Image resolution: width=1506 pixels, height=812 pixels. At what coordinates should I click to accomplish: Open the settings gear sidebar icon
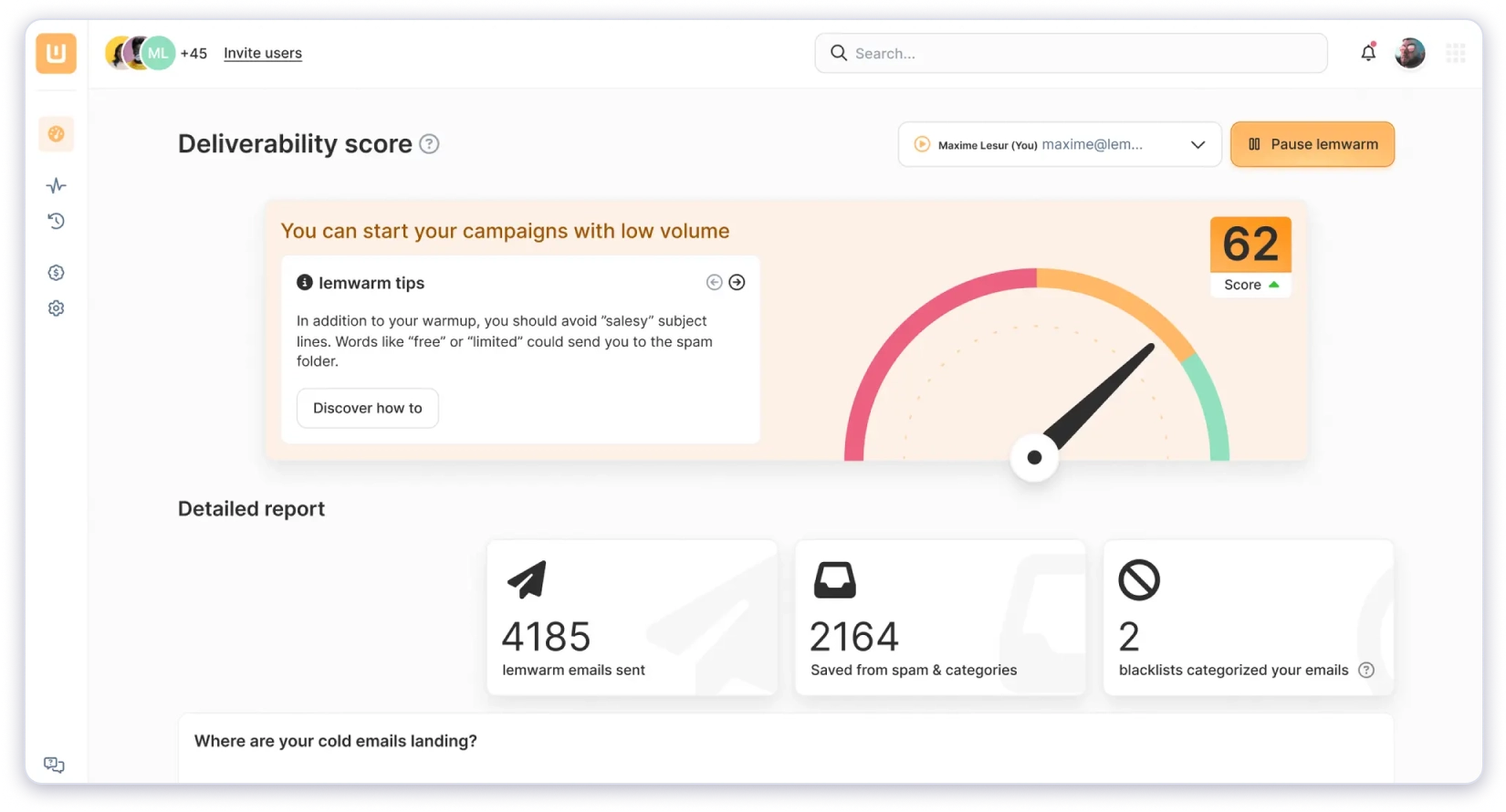tap(56, 308)
